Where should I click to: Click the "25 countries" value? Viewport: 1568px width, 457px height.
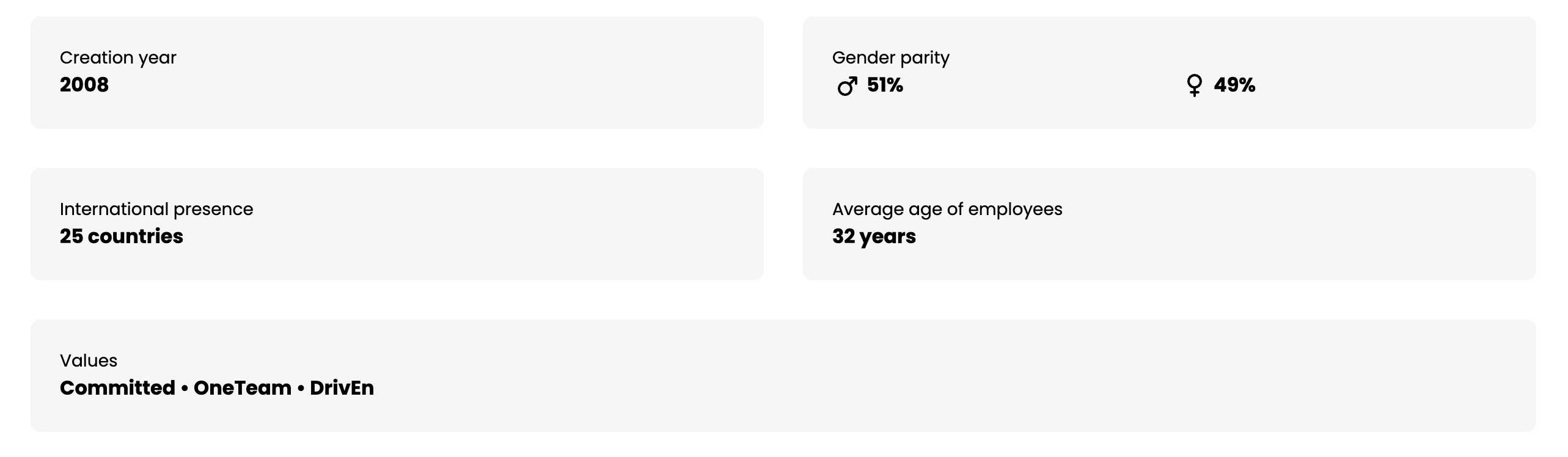click(122, 236)
